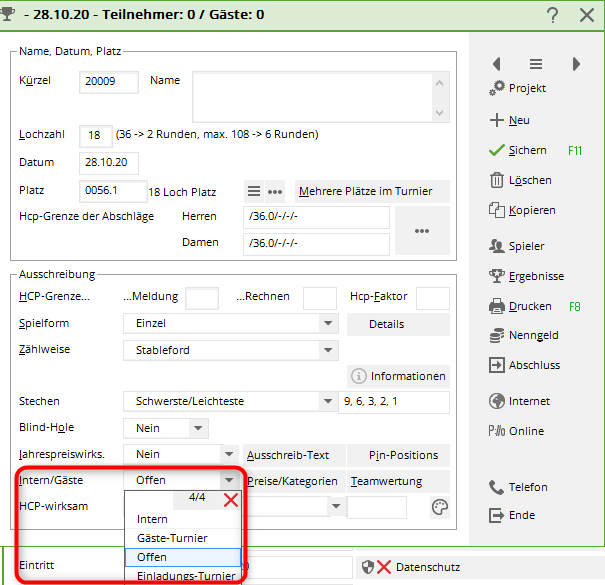Delete entry using Löschen trash icon
The image size is (605, 585).
click(x=496, y=180)
